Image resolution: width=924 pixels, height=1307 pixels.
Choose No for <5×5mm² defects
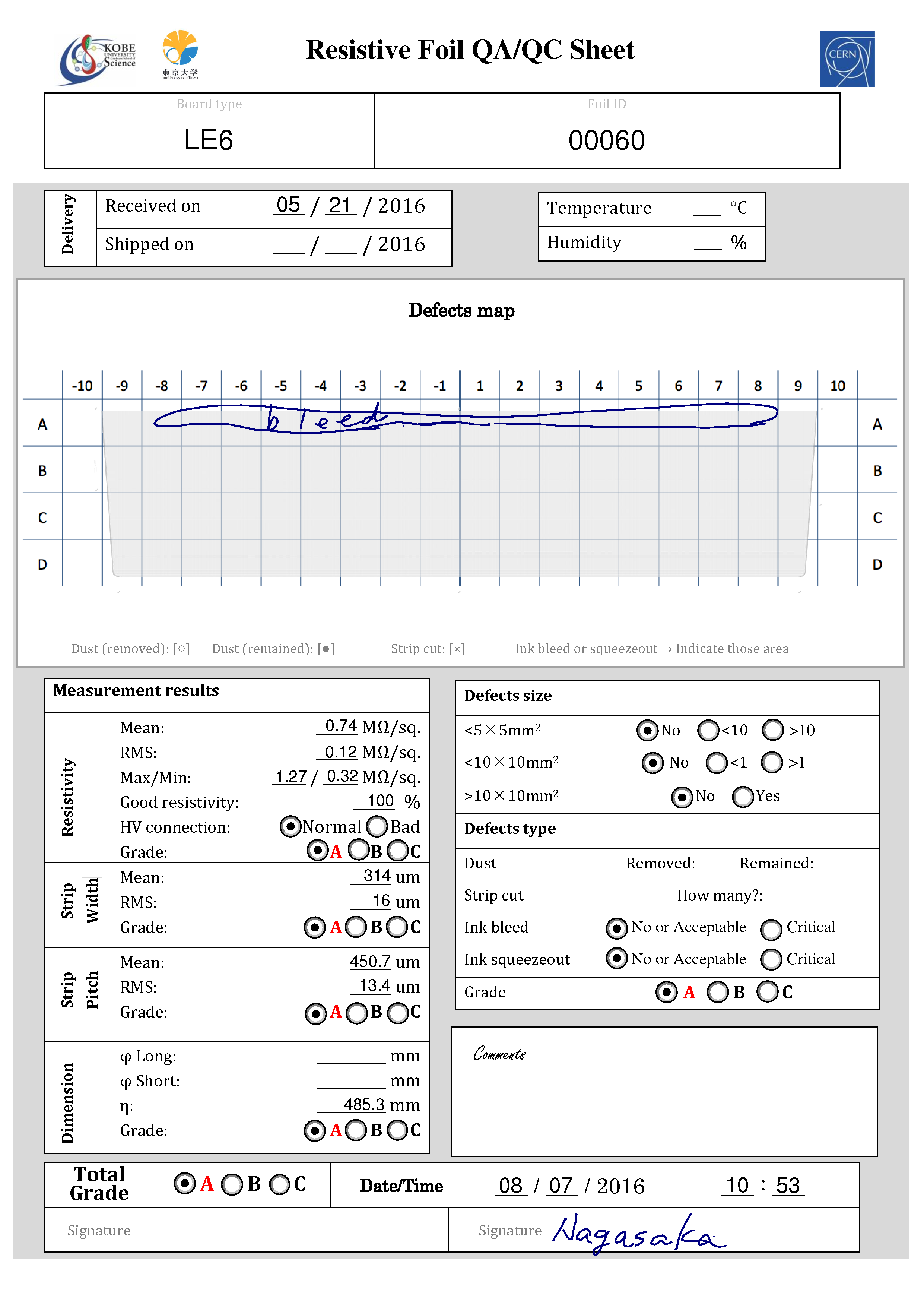[648, 730]
